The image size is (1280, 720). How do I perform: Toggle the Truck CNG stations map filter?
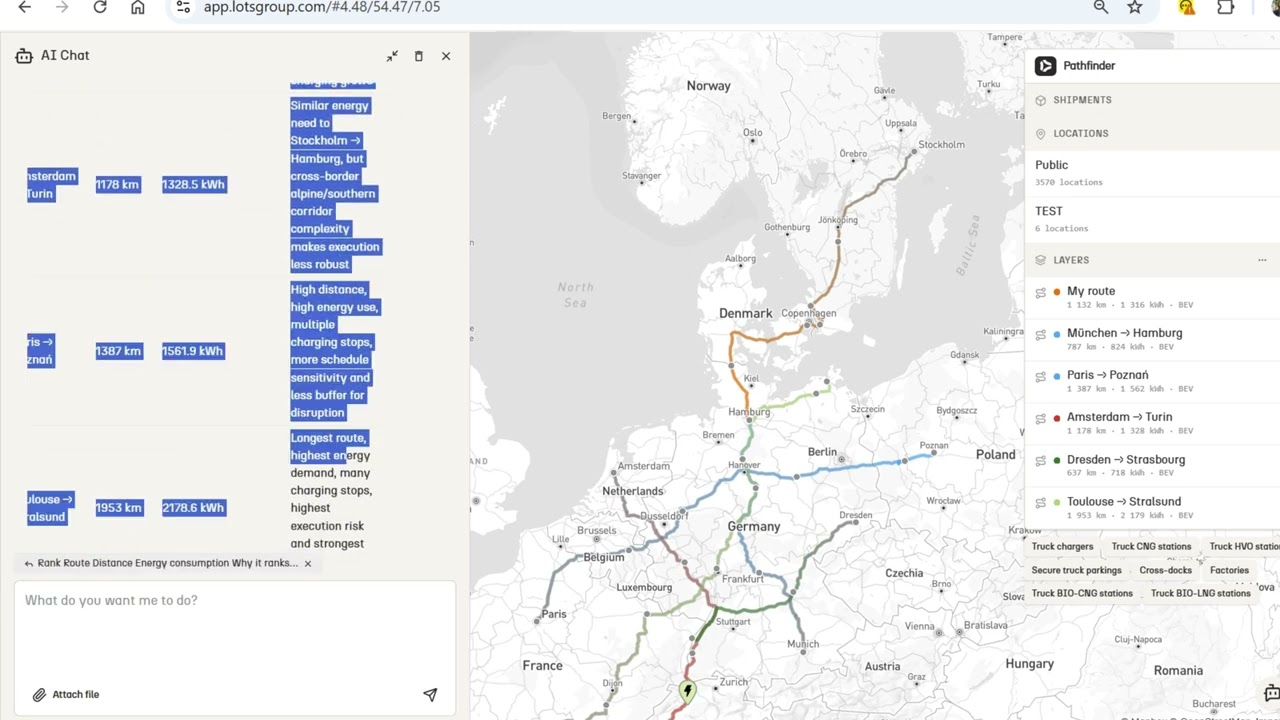[x=1151, y=547]
